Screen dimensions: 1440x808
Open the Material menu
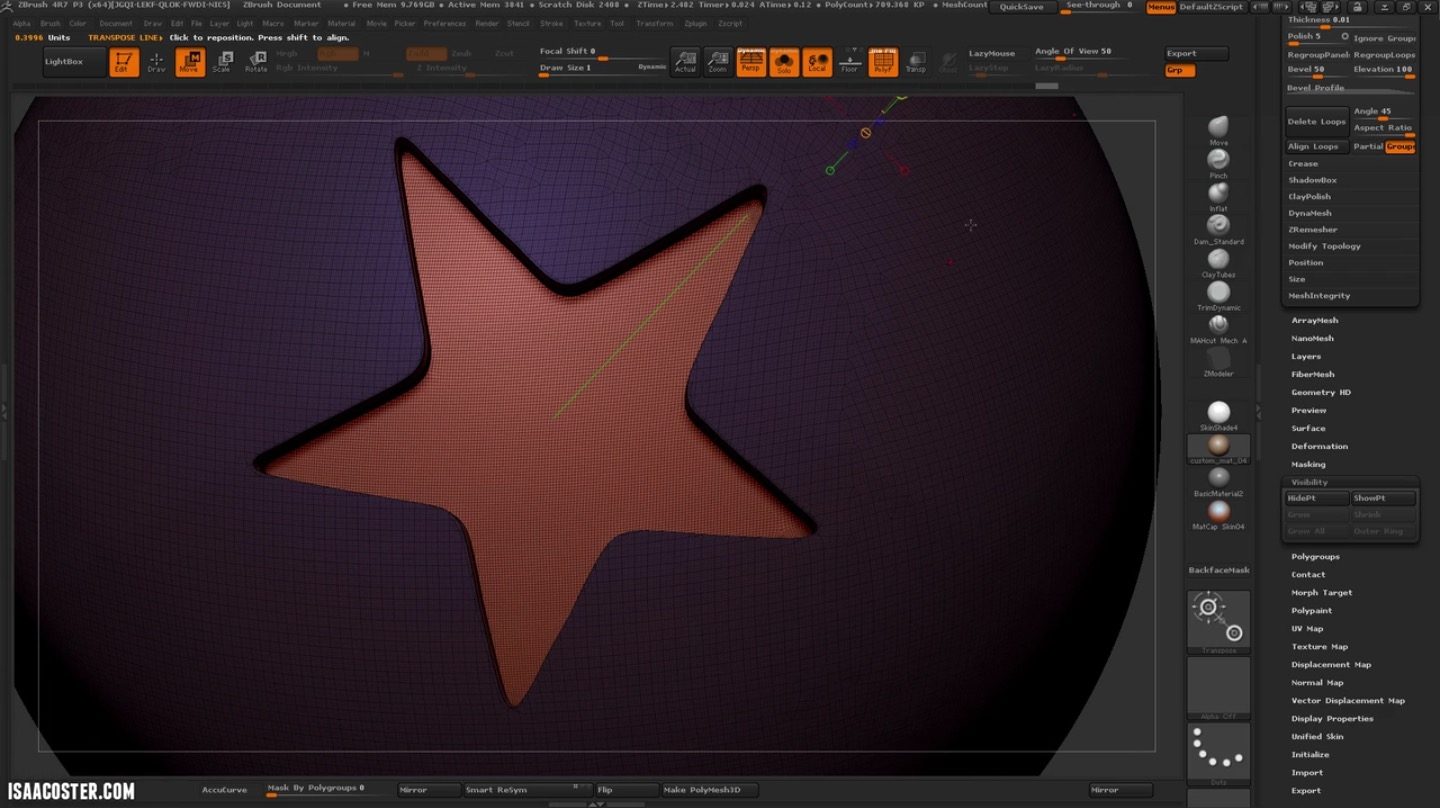341,23
